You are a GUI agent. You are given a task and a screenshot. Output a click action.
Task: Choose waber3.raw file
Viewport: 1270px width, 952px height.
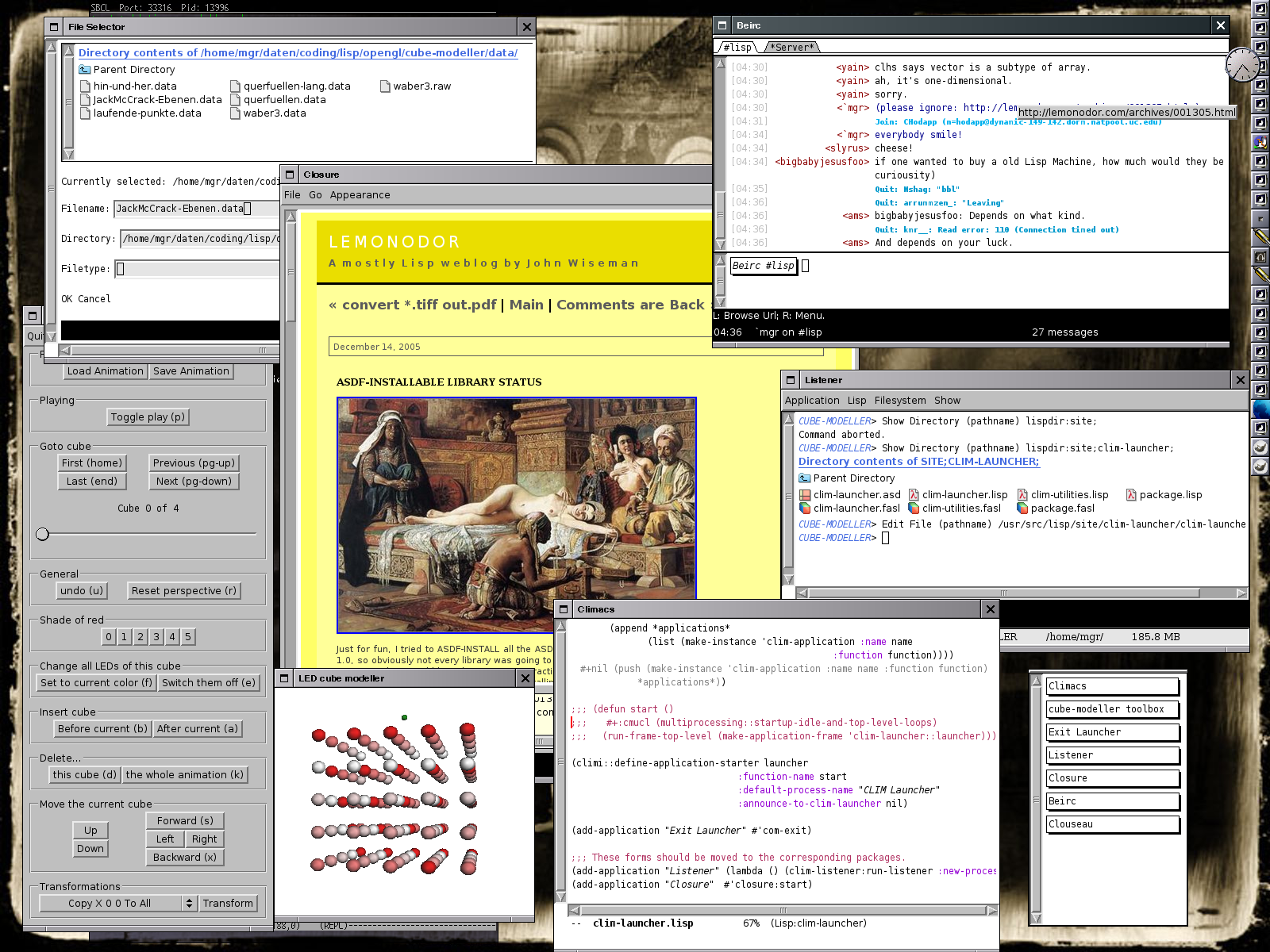click(x=416, y=86)
